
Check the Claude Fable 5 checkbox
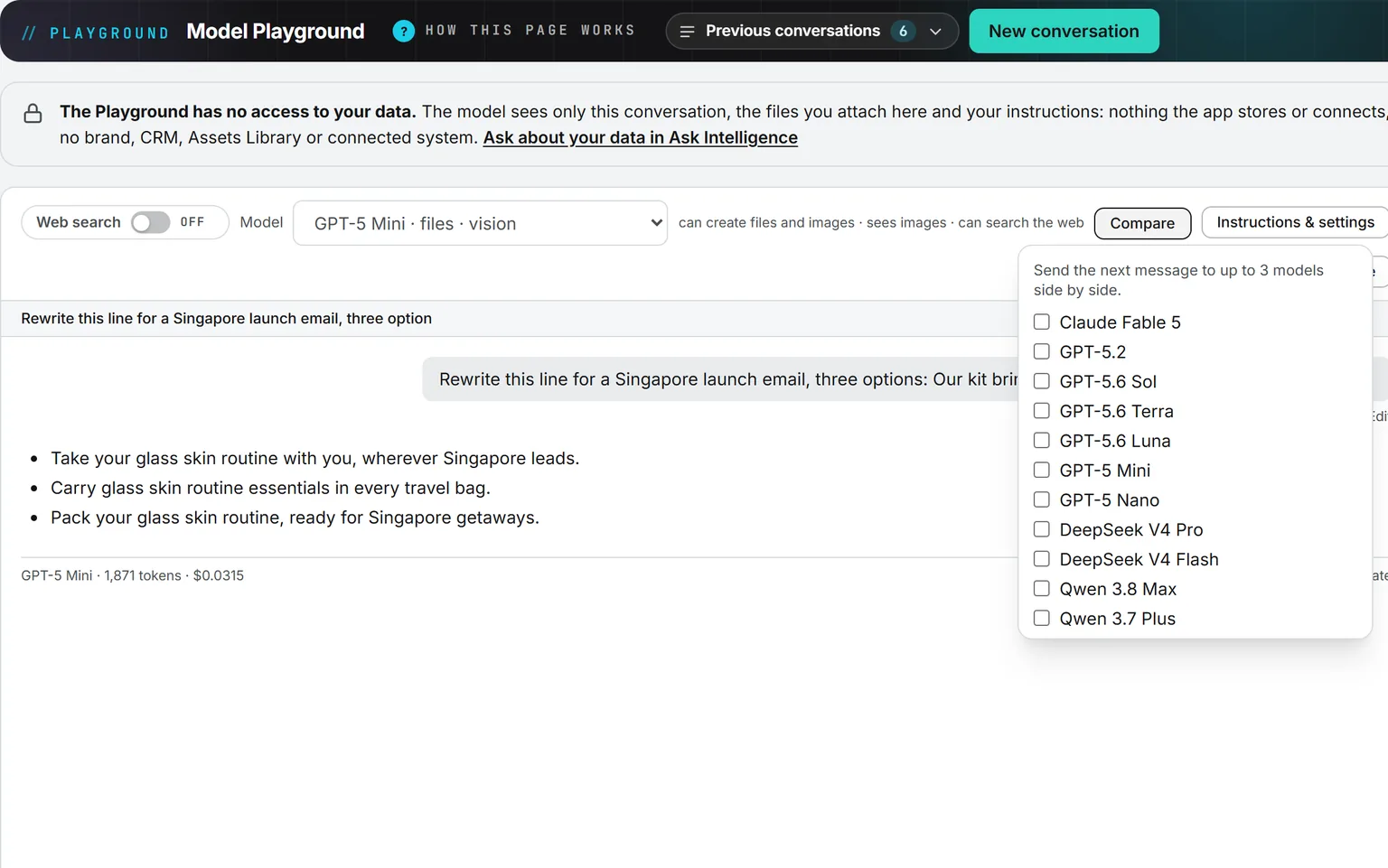click(x=1042, y=322)
